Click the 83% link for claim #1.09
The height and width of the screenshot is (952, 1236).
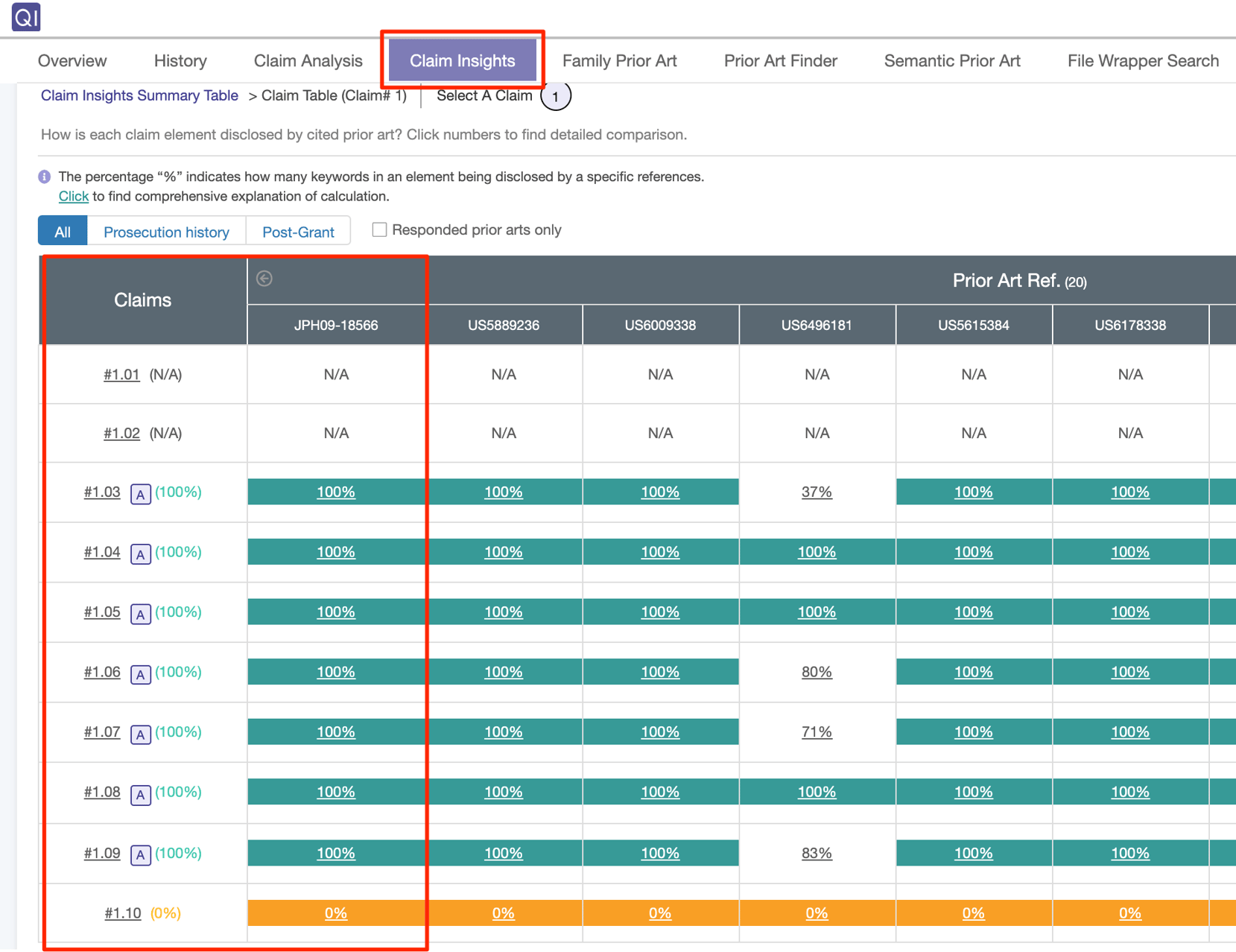pos(817,854)
